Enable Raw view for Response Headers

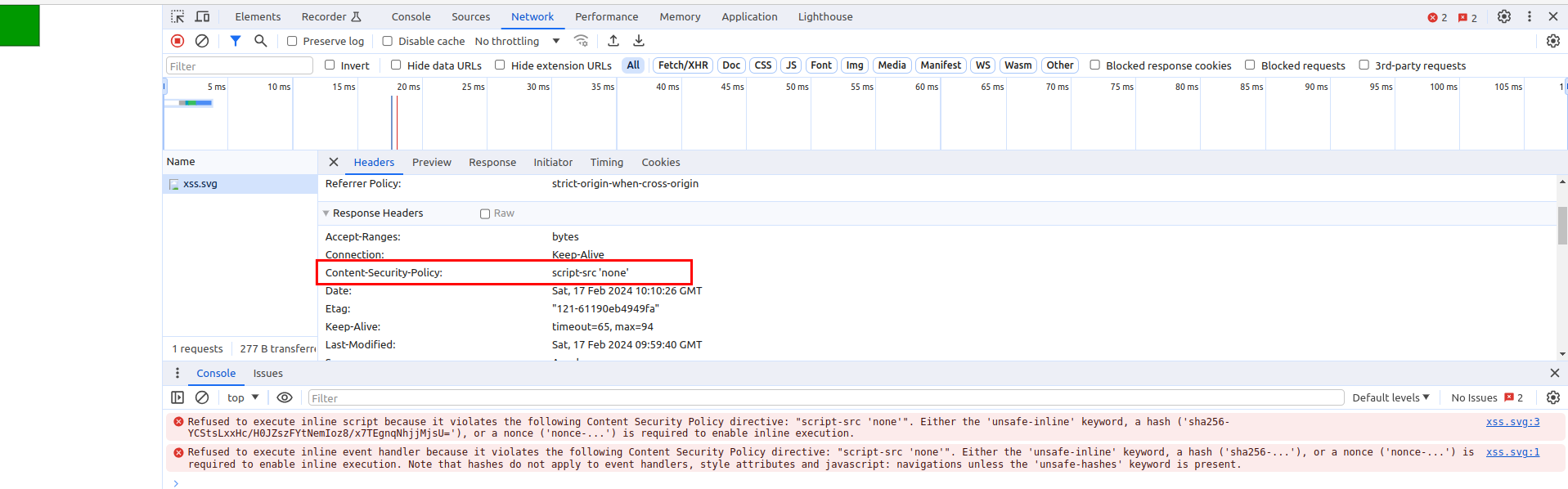click(485, 213)
